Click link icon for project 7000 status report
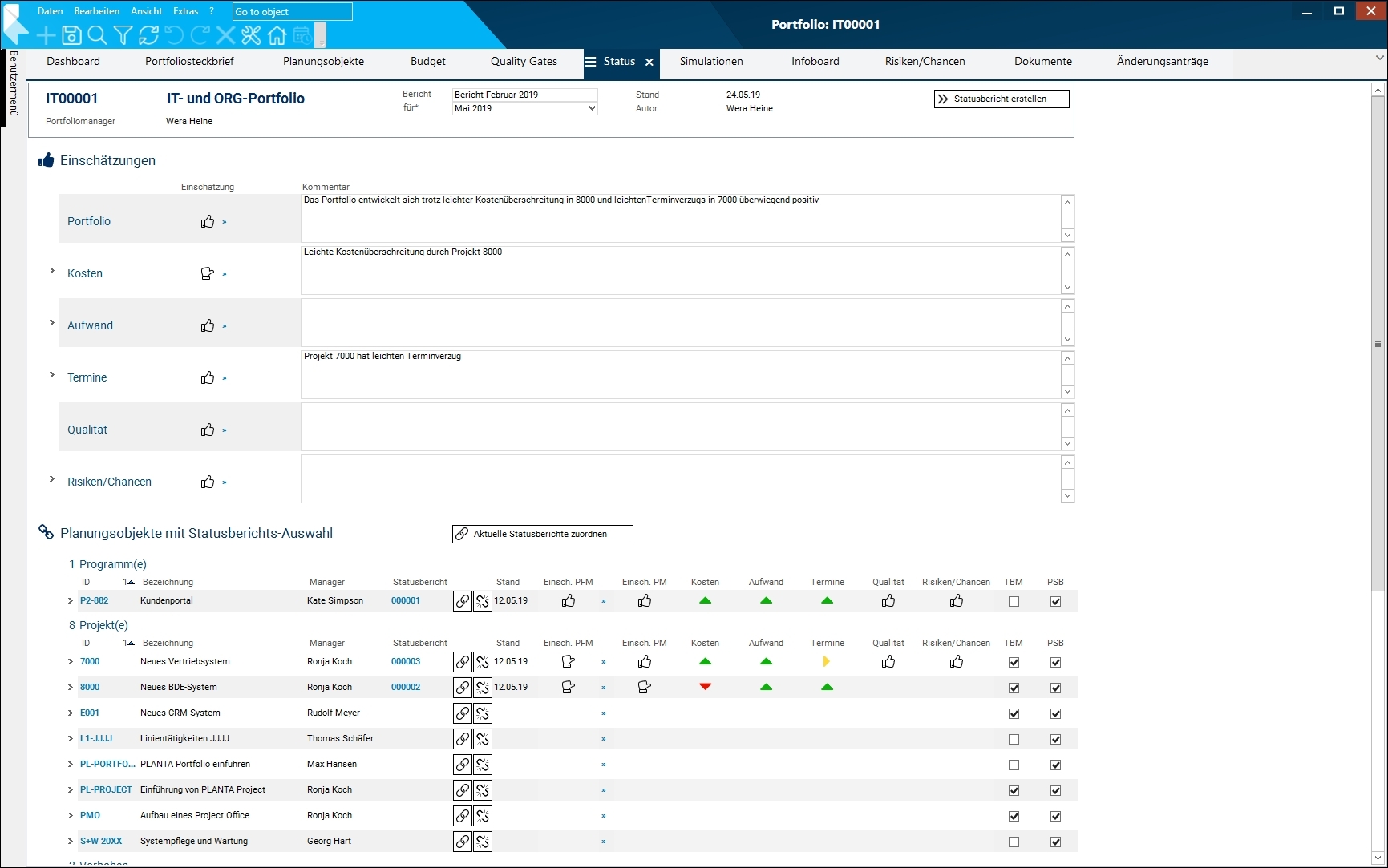The image size is (1388, 868). (x=463, y=662)
